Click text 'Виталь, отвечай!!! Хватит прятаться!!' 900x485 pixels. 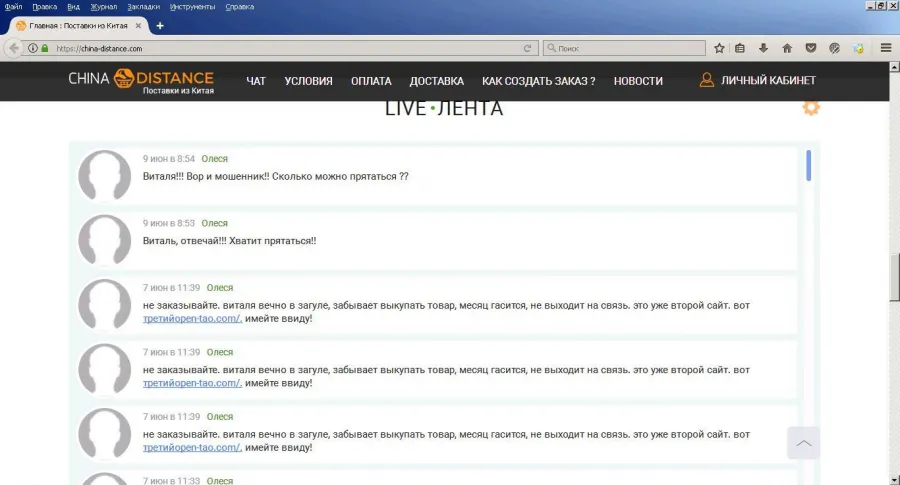pyautogui.click(x=230, y=240)
